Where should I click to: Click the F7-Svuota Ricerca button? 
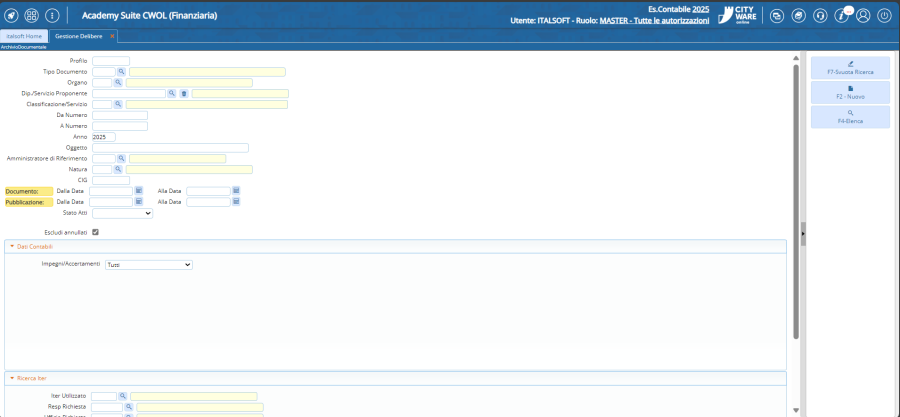pyautogui.click(x=849, y=68)
